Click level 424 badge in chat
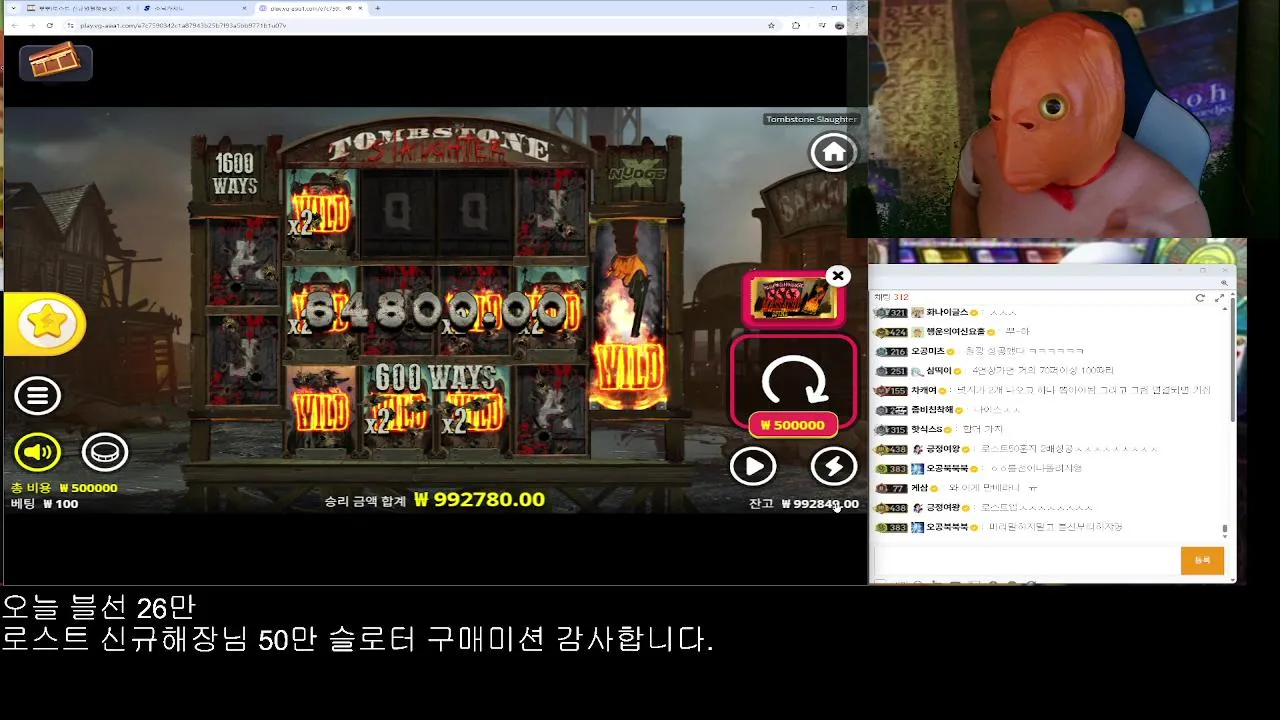Viewport: 1280px width, 720px height. (x=890, y=332)
